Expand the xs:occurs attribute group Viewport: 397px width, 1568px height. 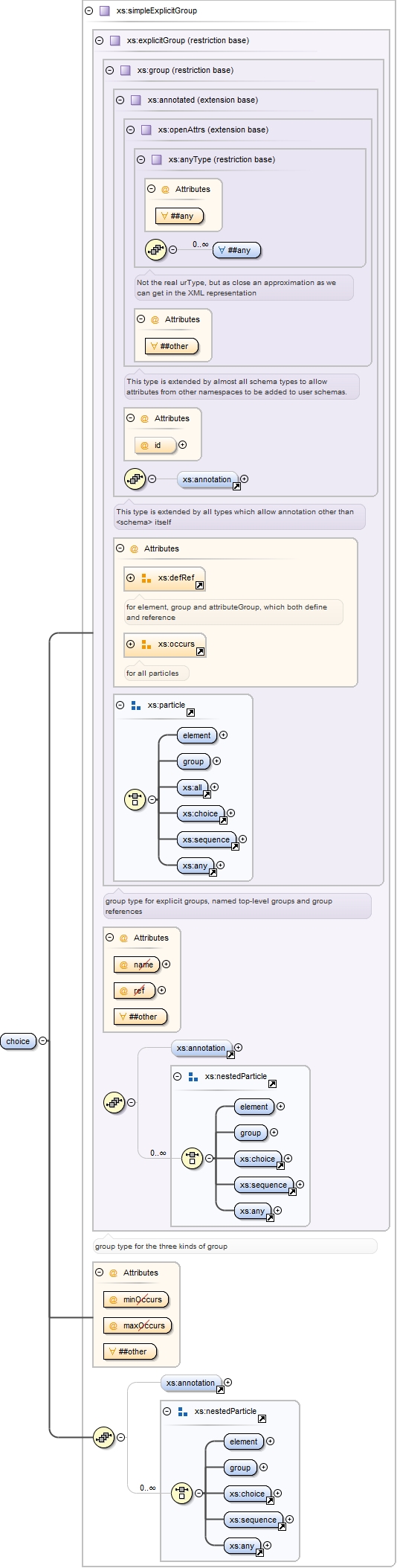[130, 644]
